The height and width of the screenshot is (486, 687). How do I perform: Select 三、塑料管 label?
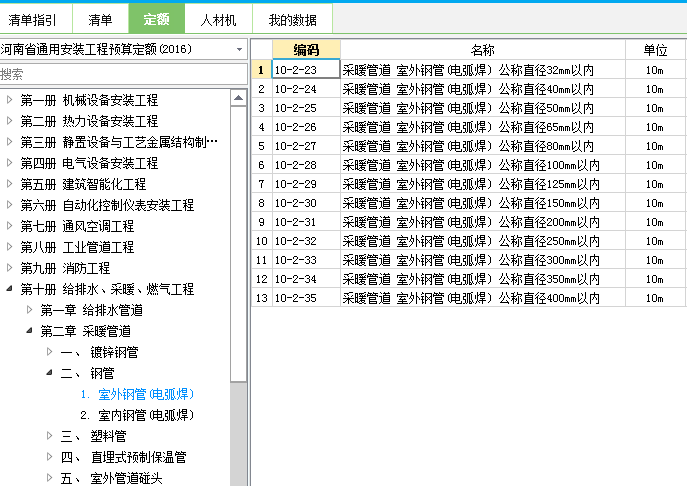click(x=93, y=436)
